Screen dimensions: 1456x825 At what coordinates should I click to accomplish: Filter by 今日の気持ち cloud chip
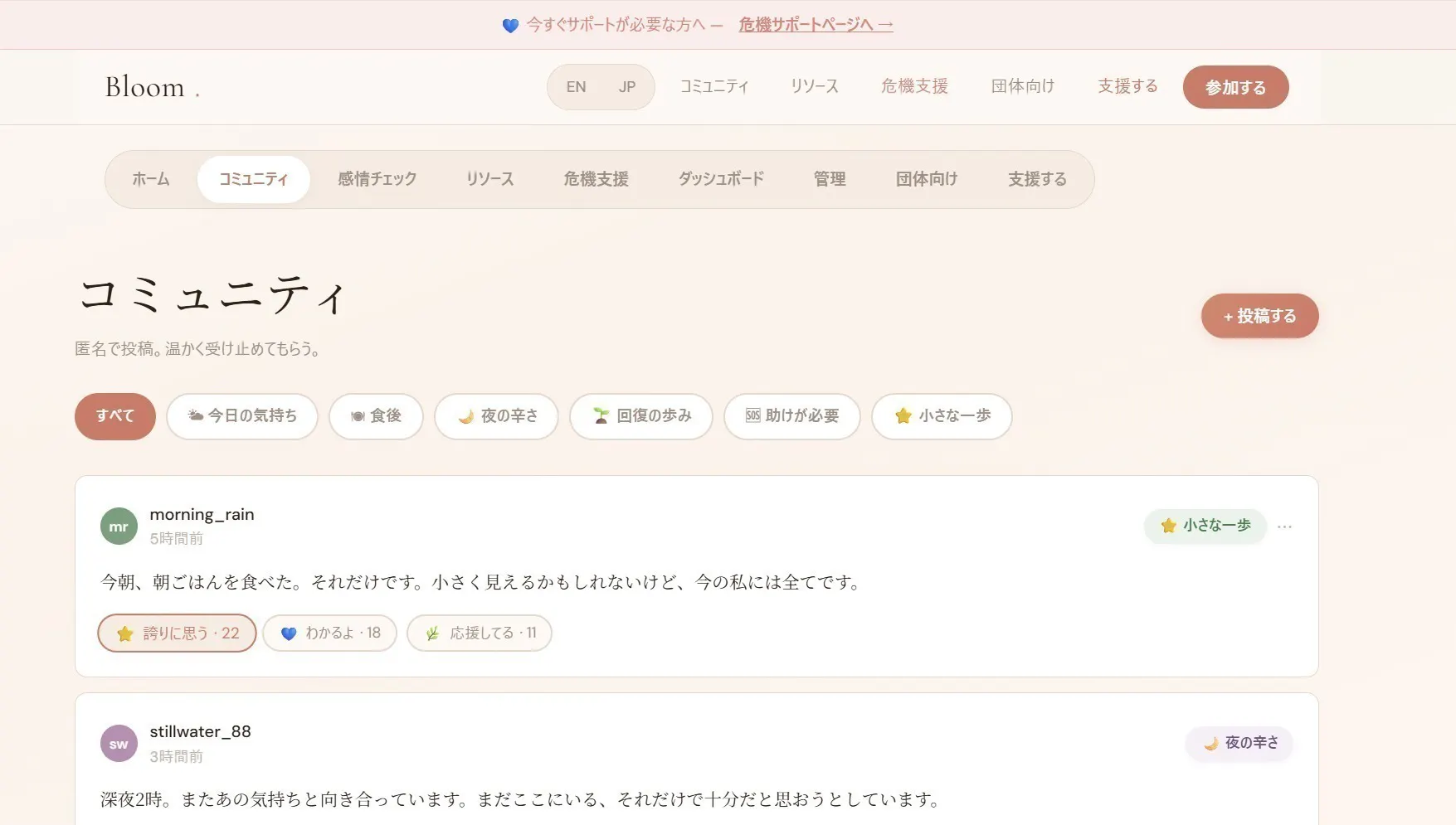coord(241,416)
